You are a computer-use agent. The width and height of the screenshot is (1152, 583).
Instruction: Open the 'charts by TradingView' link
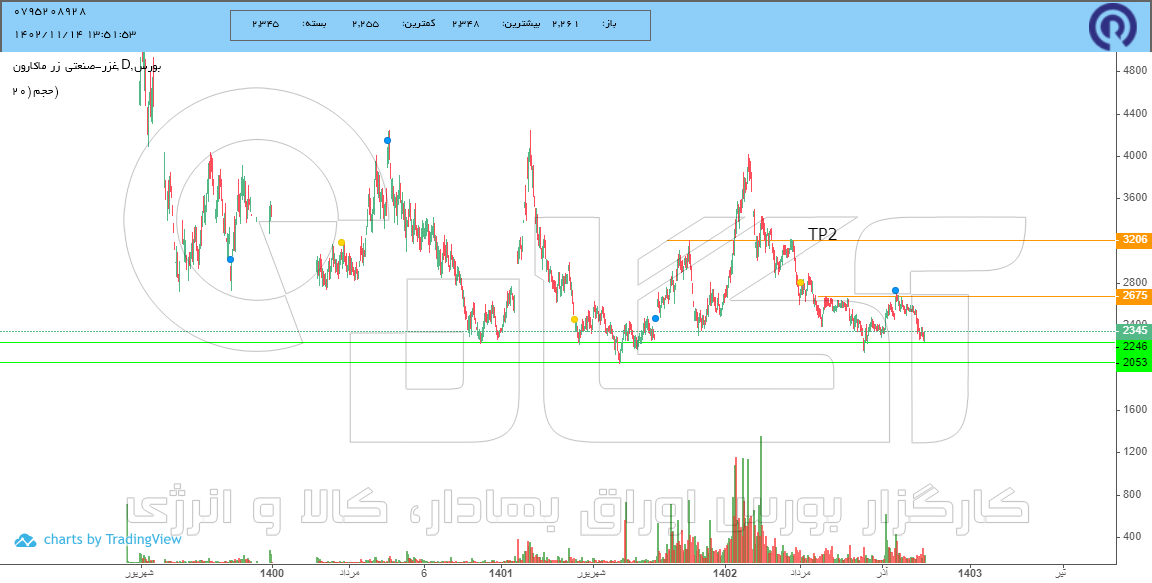pos(112,540)
